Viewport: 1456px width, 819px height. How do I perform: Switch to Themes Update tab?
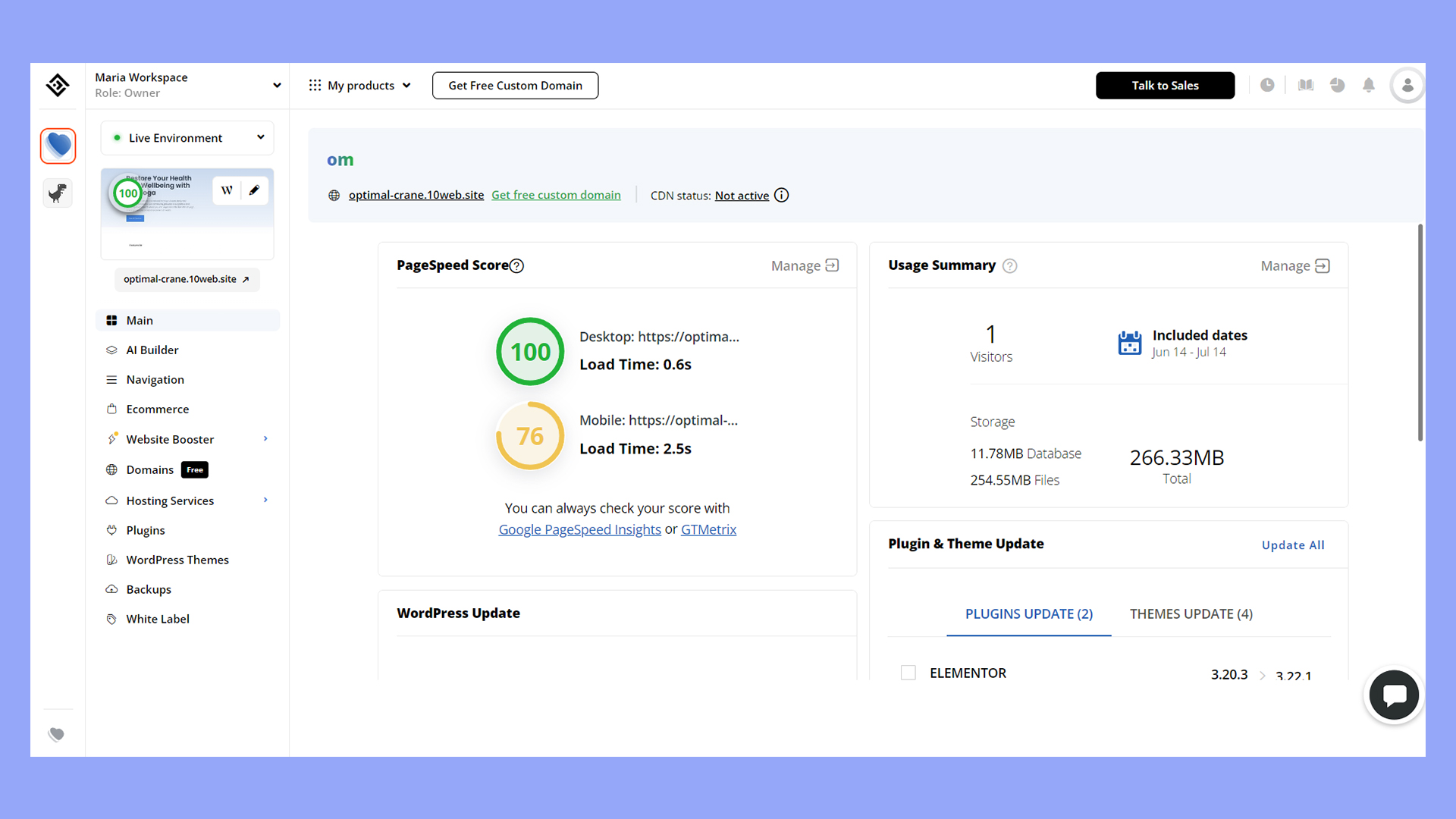(1191, 614)
